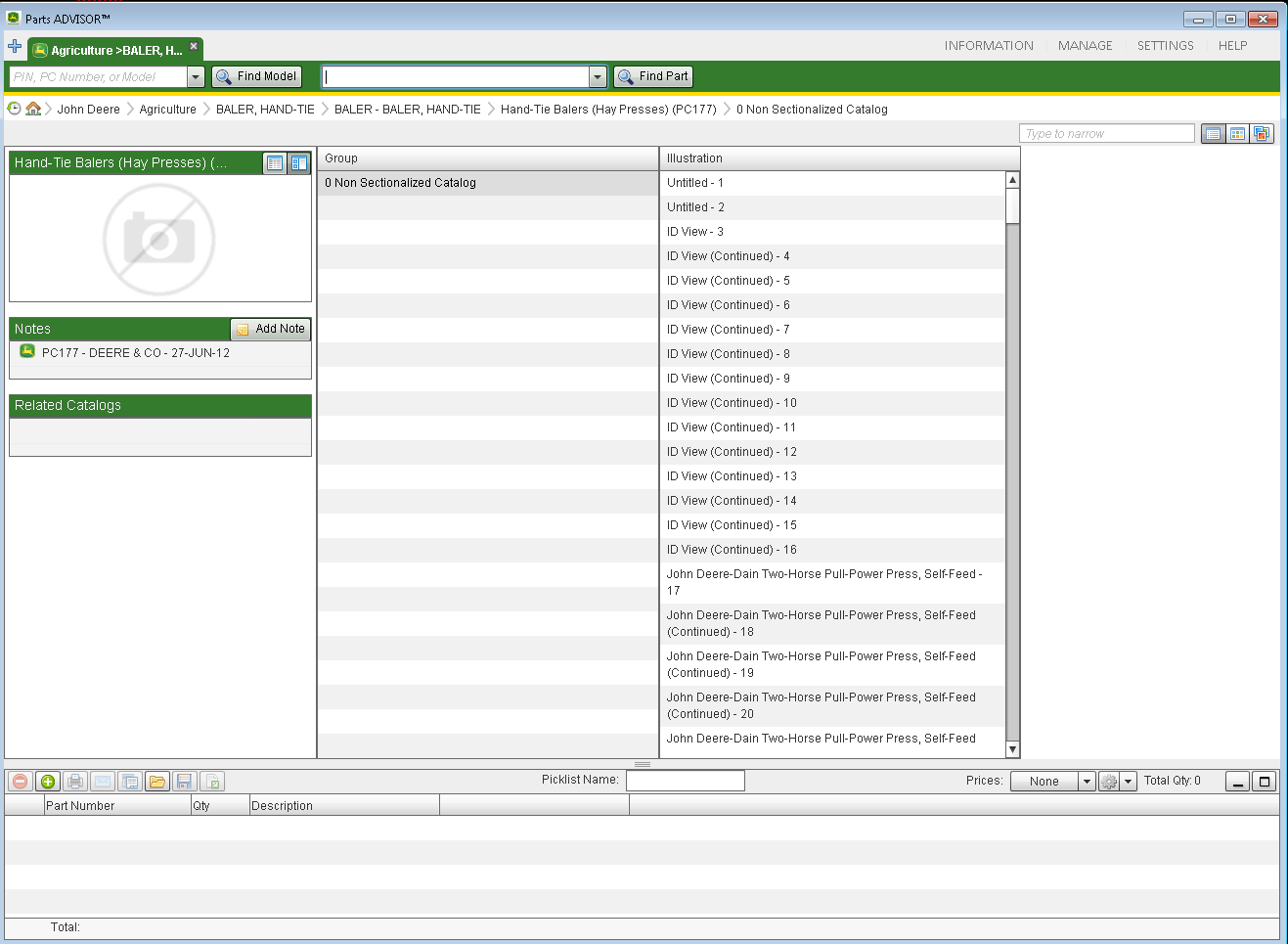1288x944 pixels.
Task: Expand the model search dropdown arrow
Action: [196, 76]
